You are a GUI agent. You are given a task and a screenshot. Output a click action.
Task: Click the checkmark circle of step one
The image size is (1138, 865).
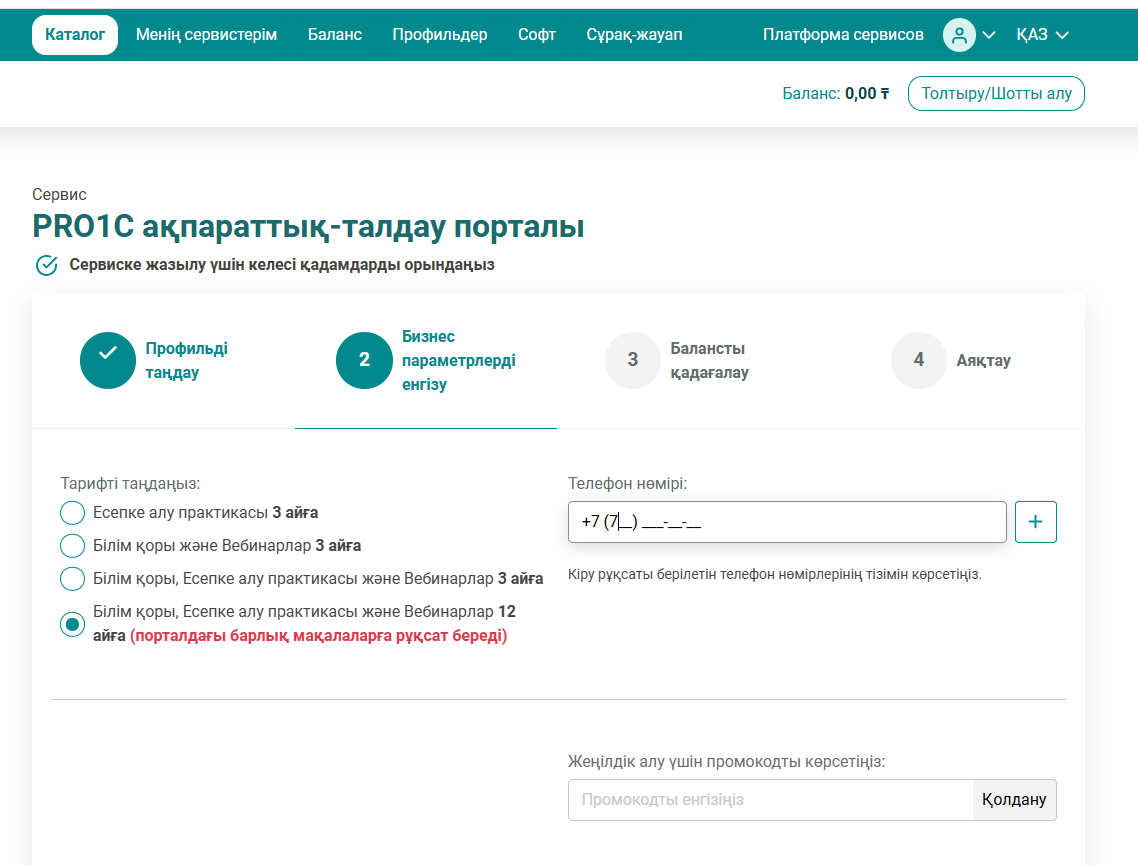point(108,360)
